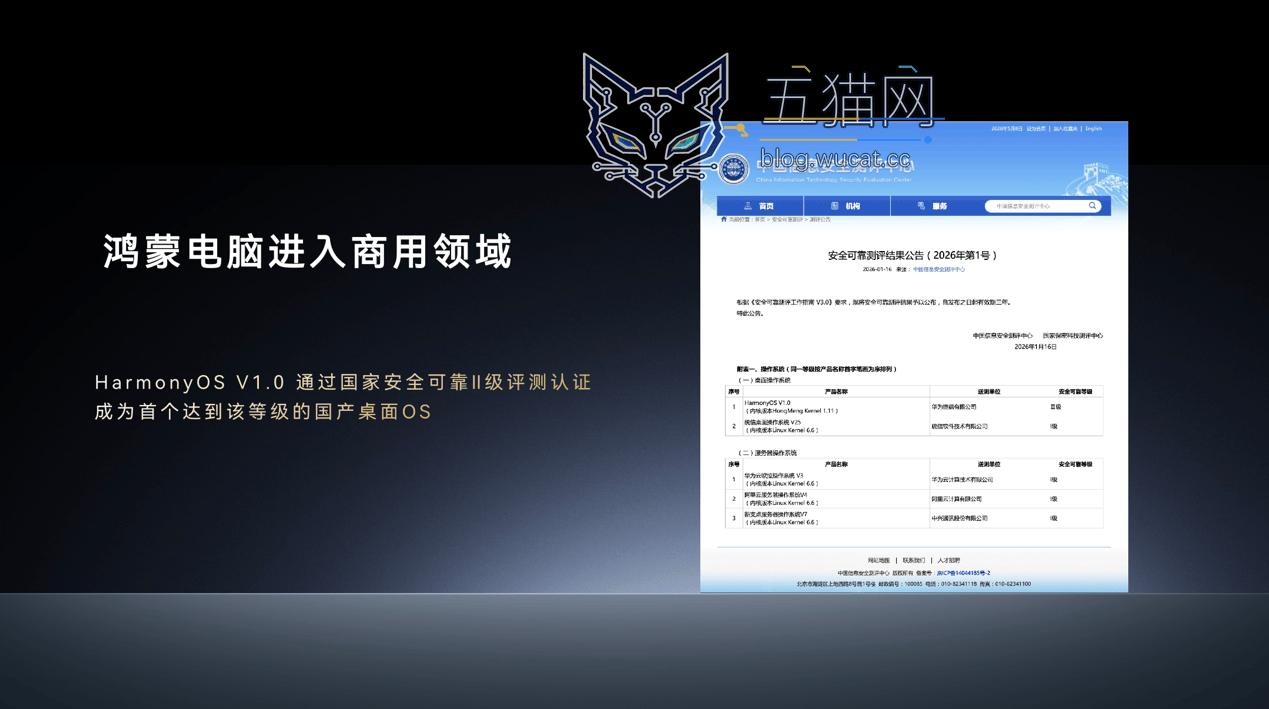The width and height of the screenshot is (1269, 709).
Task: Click the （二）服务器操作系统 section heading
Action: pos(767,453)
